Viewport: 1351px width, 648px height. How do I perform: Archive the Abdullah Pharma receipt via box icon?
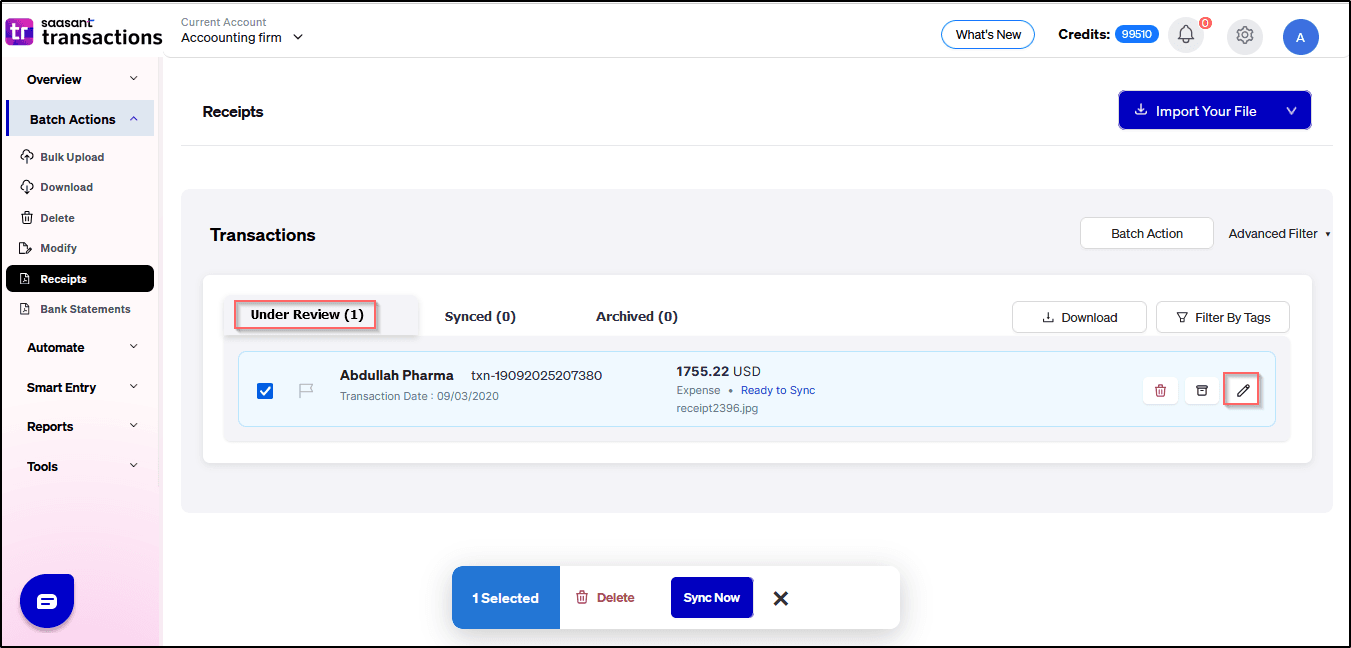click(1201, 390)
